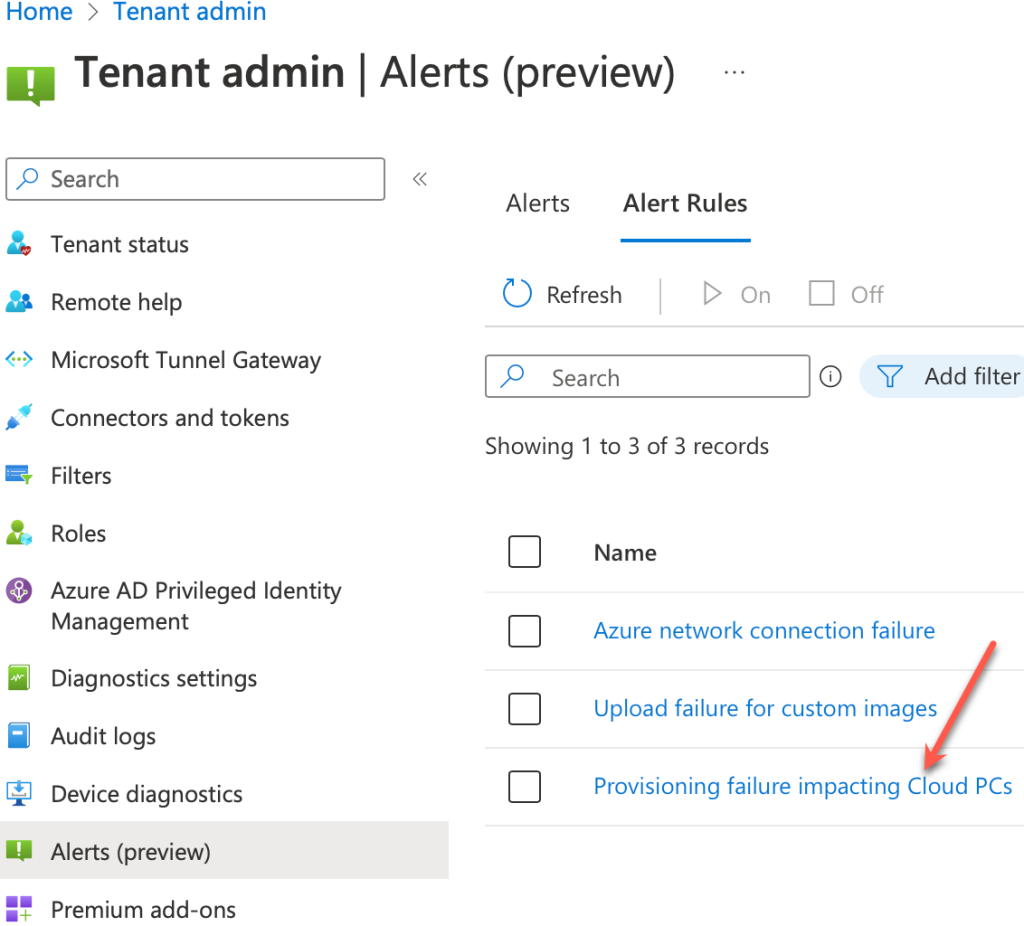Image resolution: width=1024 pixels, height=926 pixels.
Task: Click the green alert icon beside page title
Action: coord(31,85)
